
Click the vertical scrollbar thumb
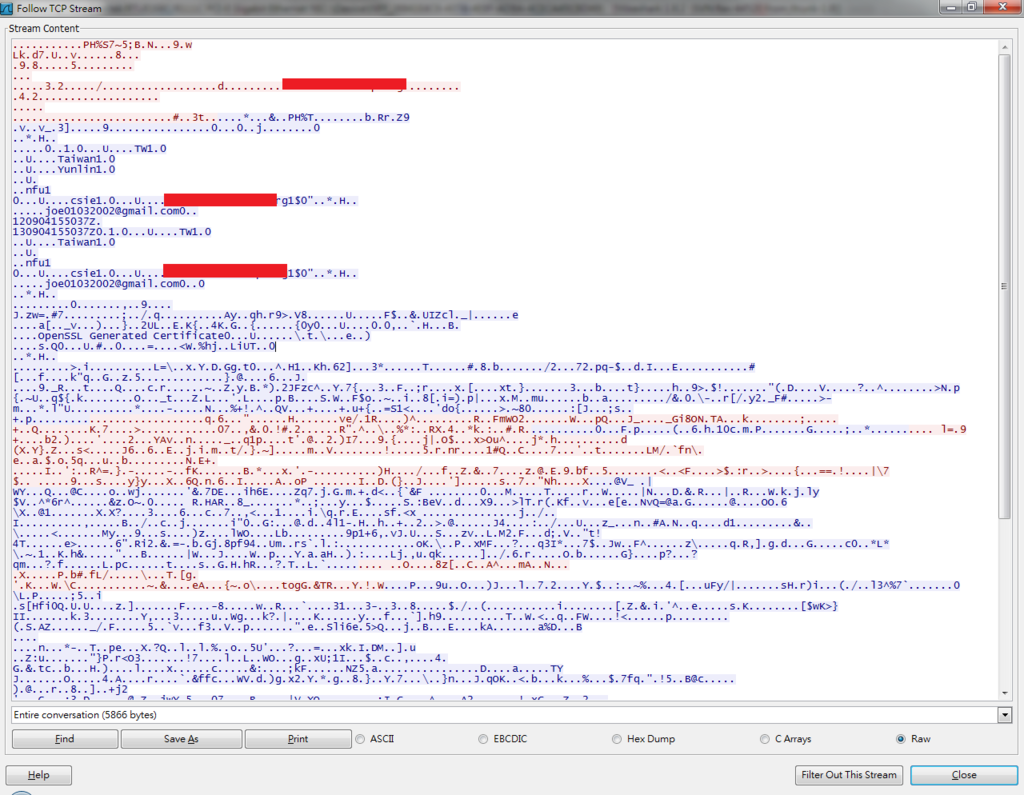point(1004,286)
